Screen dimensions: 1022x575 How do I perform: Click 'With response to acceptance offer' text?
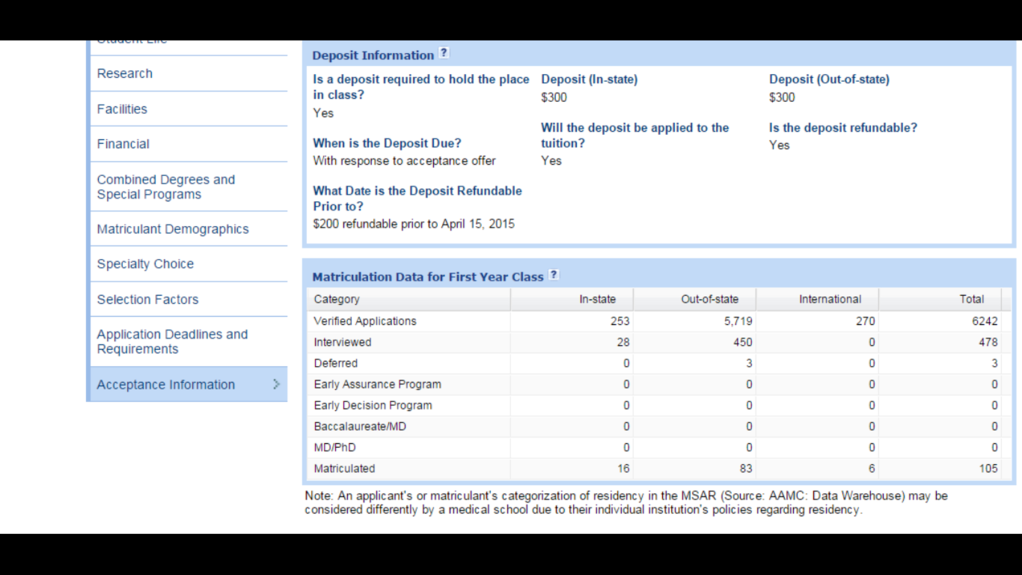click(404, 161)
